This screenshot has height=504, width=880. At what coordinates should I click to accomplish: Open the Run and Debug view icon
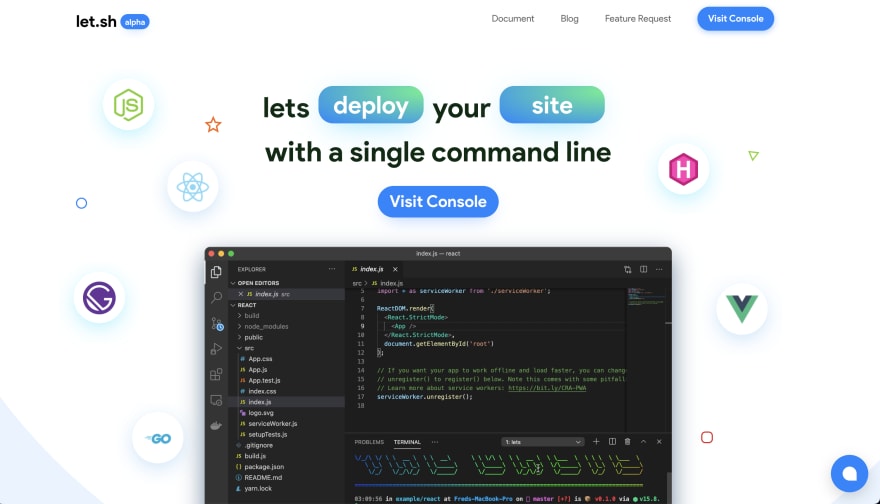[216, 349]
